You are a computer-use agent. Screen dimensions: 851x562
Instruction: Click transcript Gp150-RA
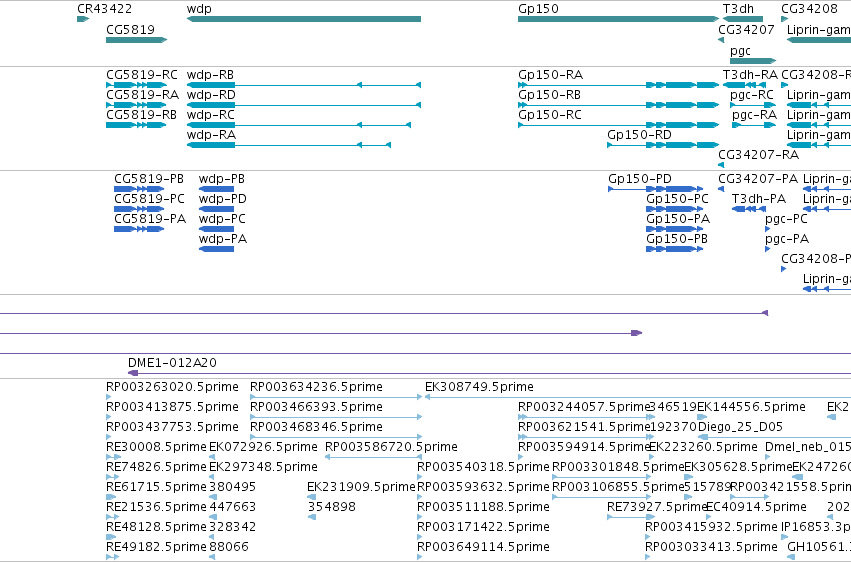pyautogui.click(x=619, y=85)
